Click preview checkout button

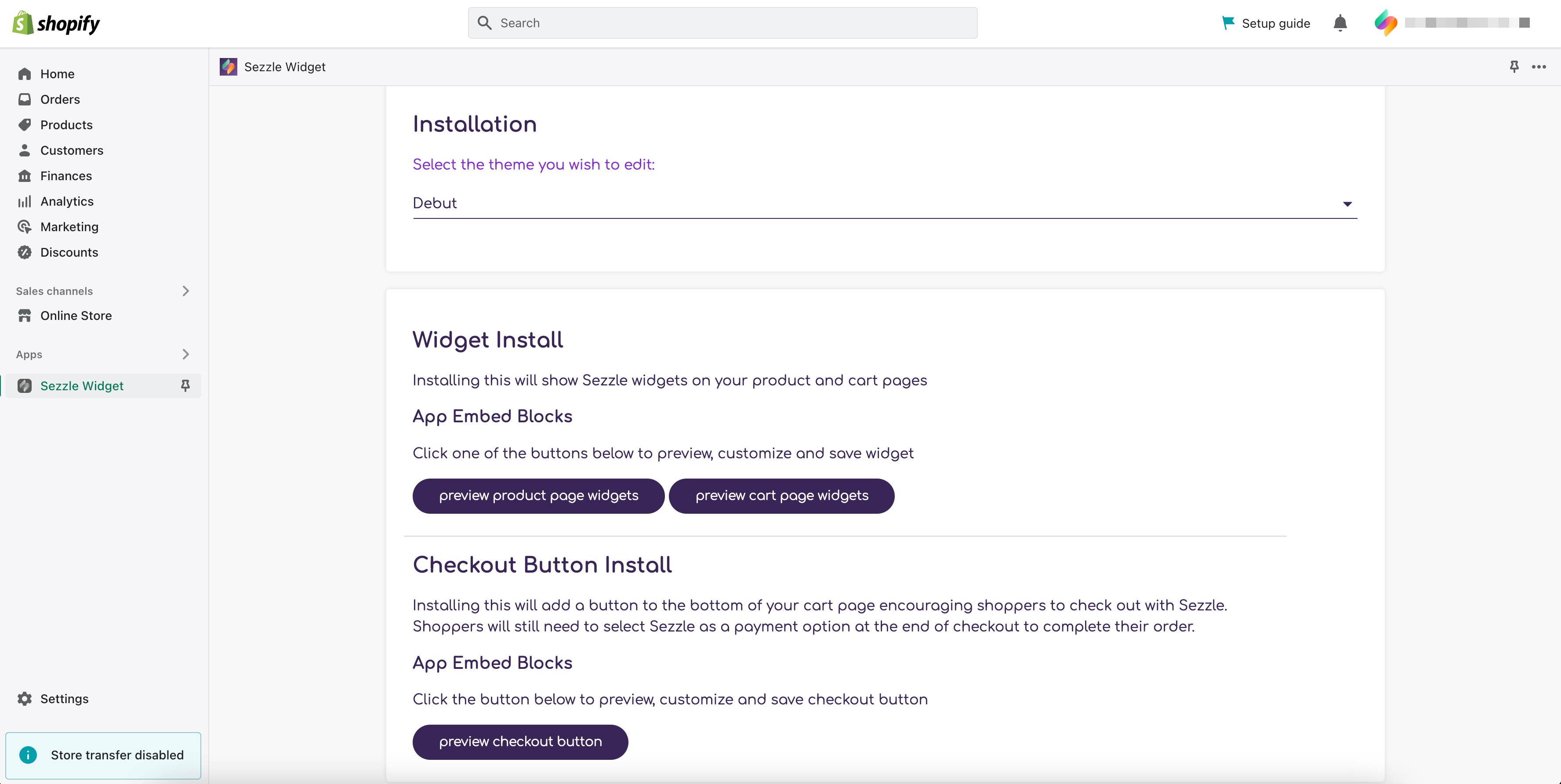point(520,741)
